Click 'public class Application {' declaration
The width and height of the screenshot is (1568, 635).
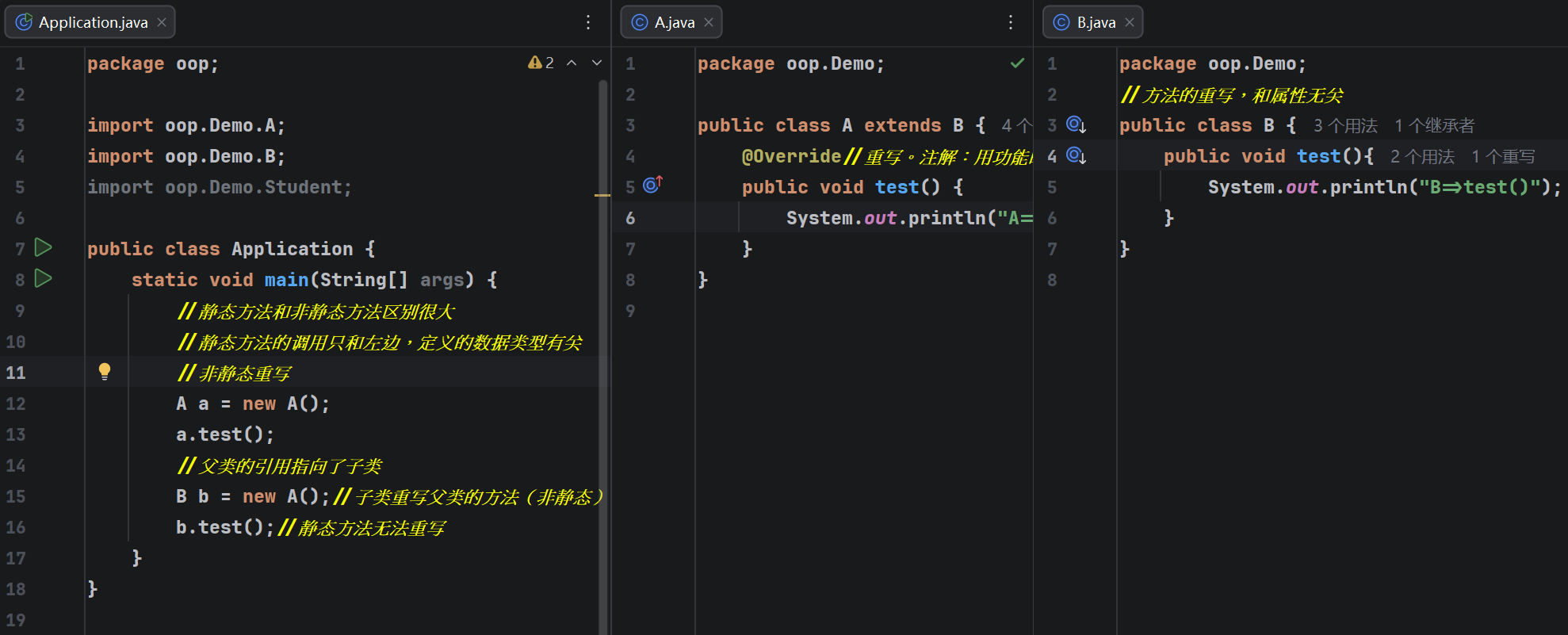pyautogui.click(x=231, y=249)
